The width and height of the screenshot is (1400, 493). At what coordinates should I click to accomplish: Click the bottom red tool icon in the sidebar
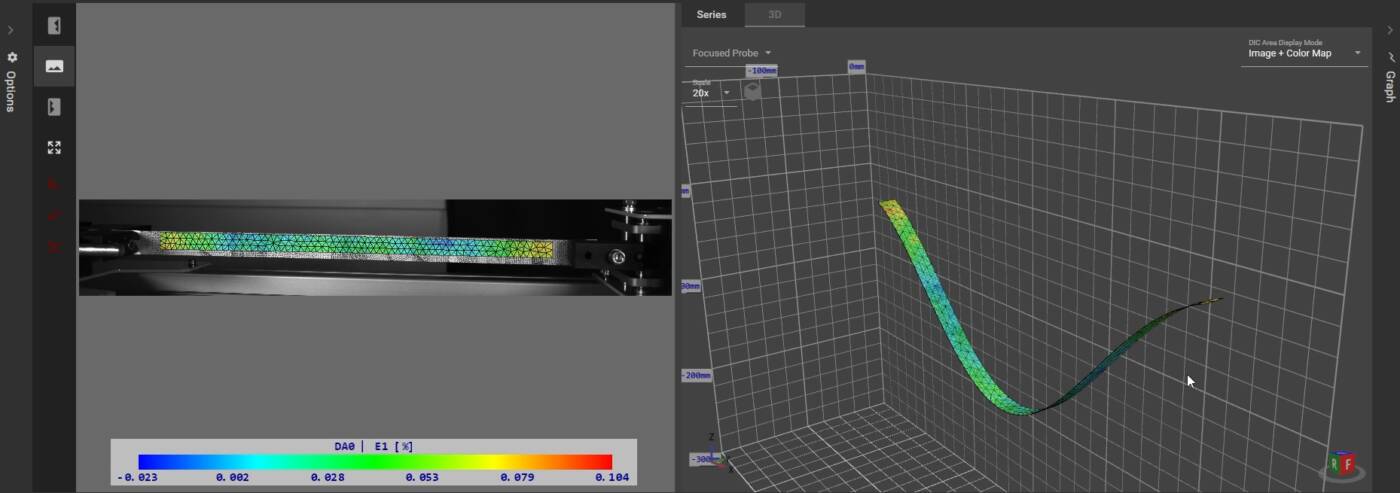pos(54,247)
